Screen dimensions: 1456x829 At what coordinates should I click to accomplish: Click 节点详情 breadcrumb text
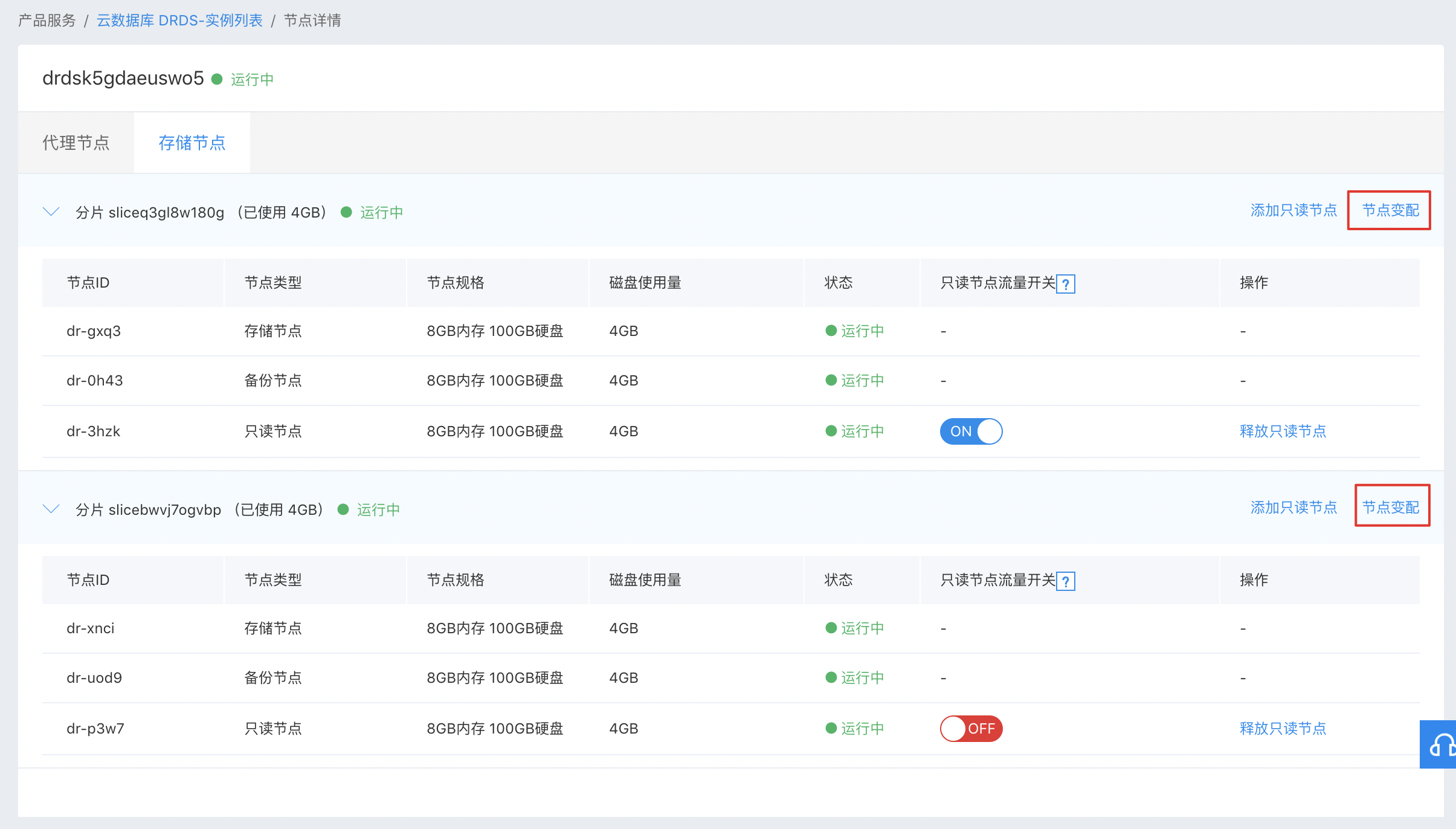(x=312, y=21)
